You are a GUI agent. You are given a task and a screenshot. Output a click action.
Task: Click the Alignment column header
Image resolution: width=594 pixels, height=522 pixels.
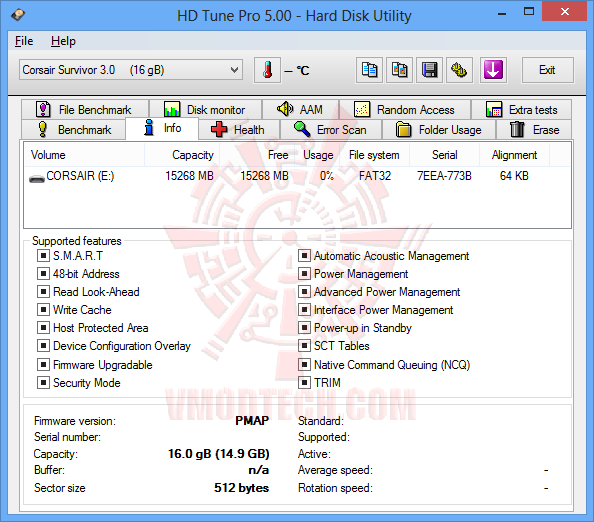tap(514, 155)
